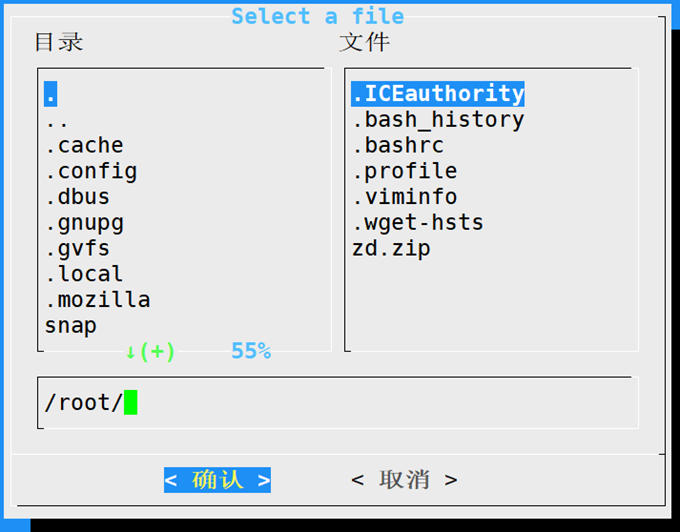Select the .gnupg directory
This screenshot has height=532, width=680.
coord(84,223)
